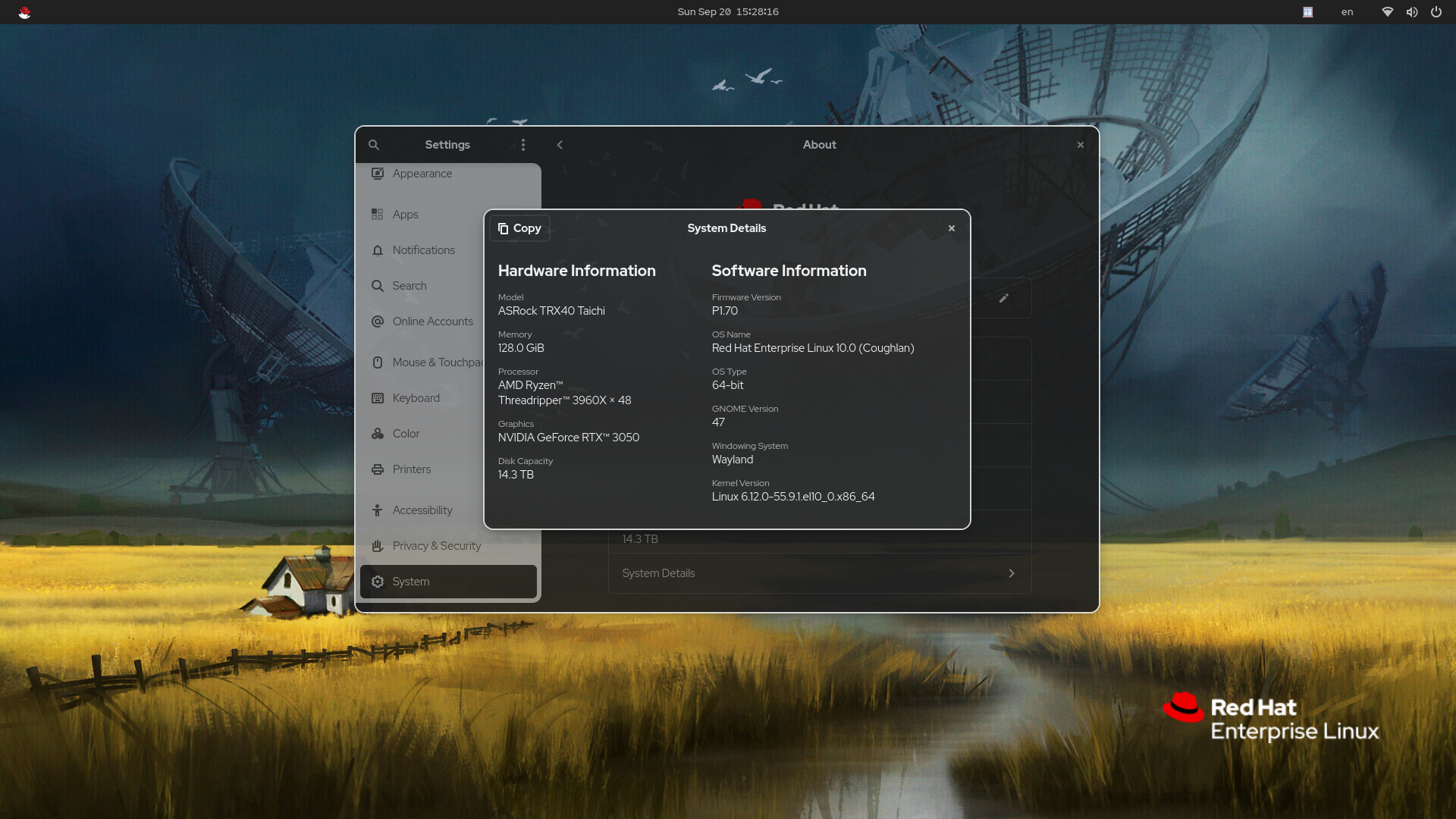
Task: Click the Red Hat Activities icon
Action: 24,12
